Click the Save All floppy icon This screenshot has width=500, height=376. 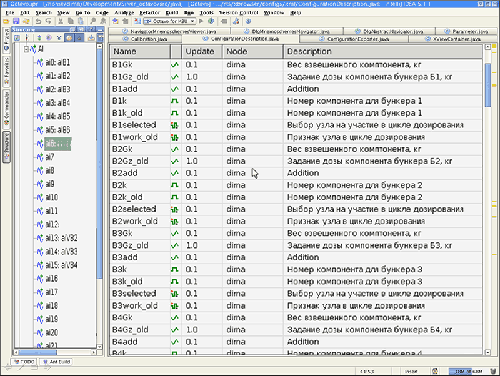coord(15,21)
